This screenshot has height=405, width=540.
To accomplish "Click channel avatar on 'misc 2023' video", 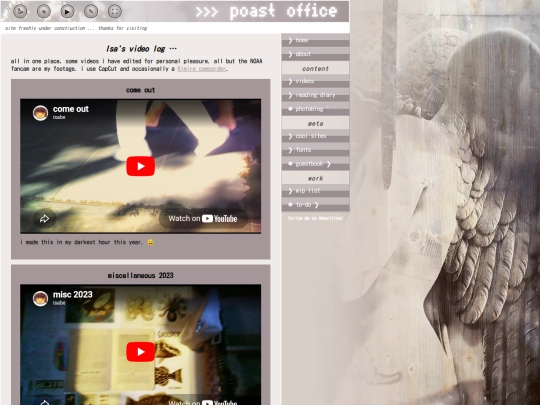I will pyautogui.click(x=40, y=298).
